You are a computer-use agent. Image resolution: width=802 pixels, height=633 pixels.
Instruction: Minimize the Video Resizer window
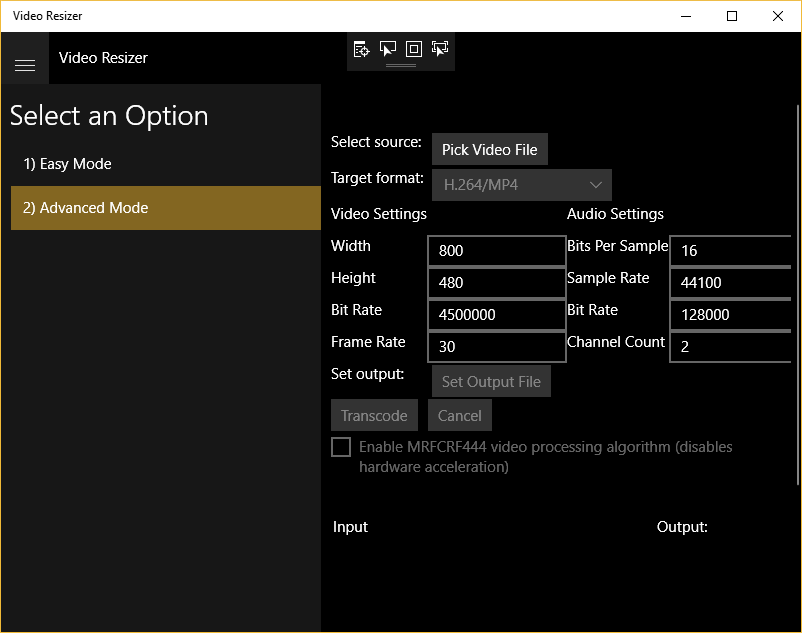686,16
